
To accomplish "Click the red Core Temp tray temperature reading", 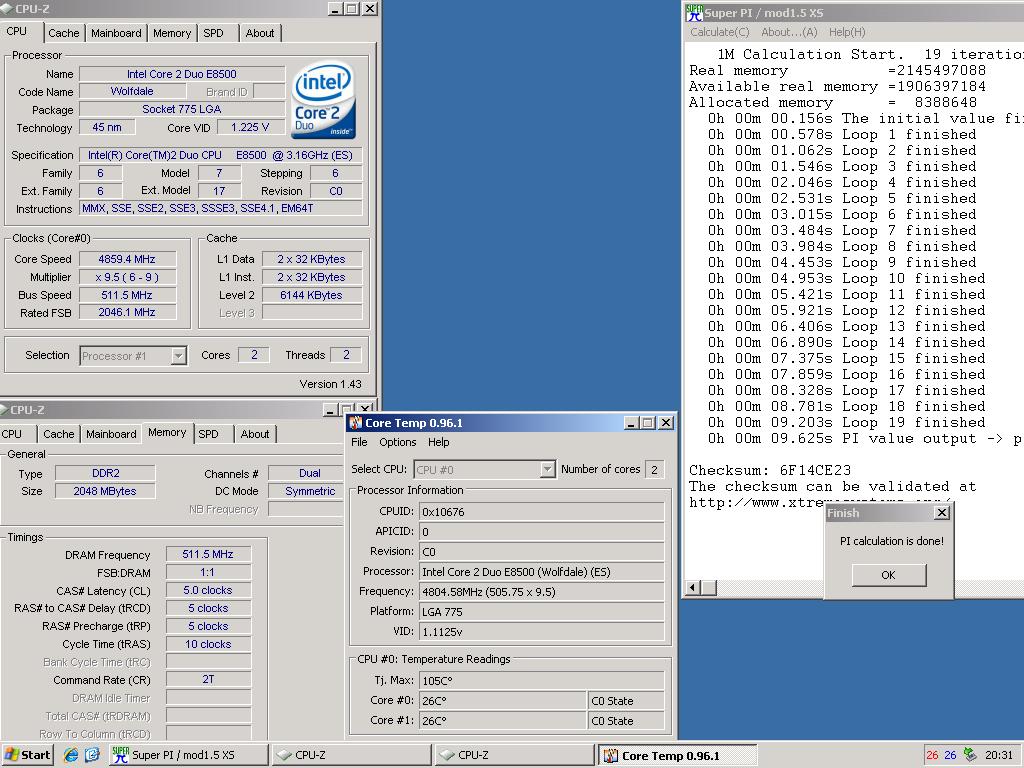I will (x=932, y=755).
